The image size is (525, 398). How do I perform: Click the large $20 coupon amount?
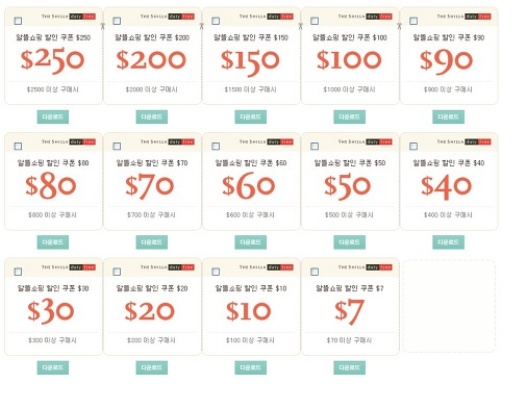(150, 311)
